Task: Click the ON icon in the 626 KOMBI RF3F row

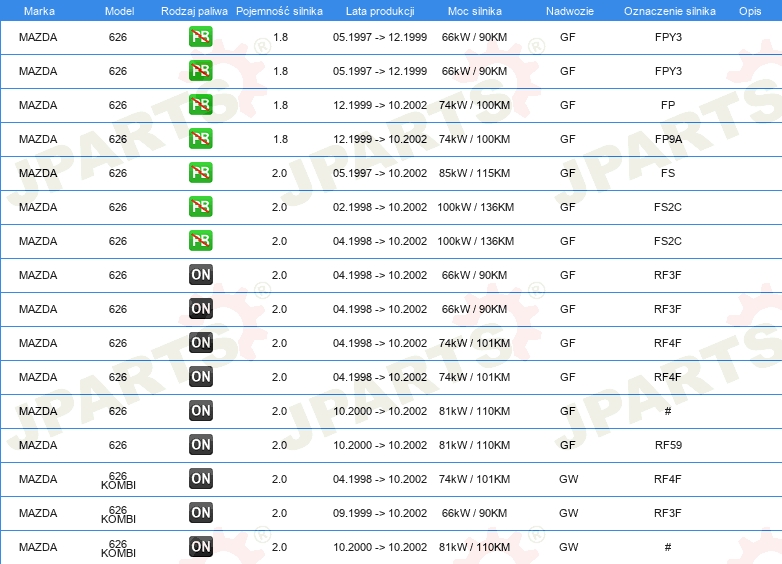Action: coord(200,512)
